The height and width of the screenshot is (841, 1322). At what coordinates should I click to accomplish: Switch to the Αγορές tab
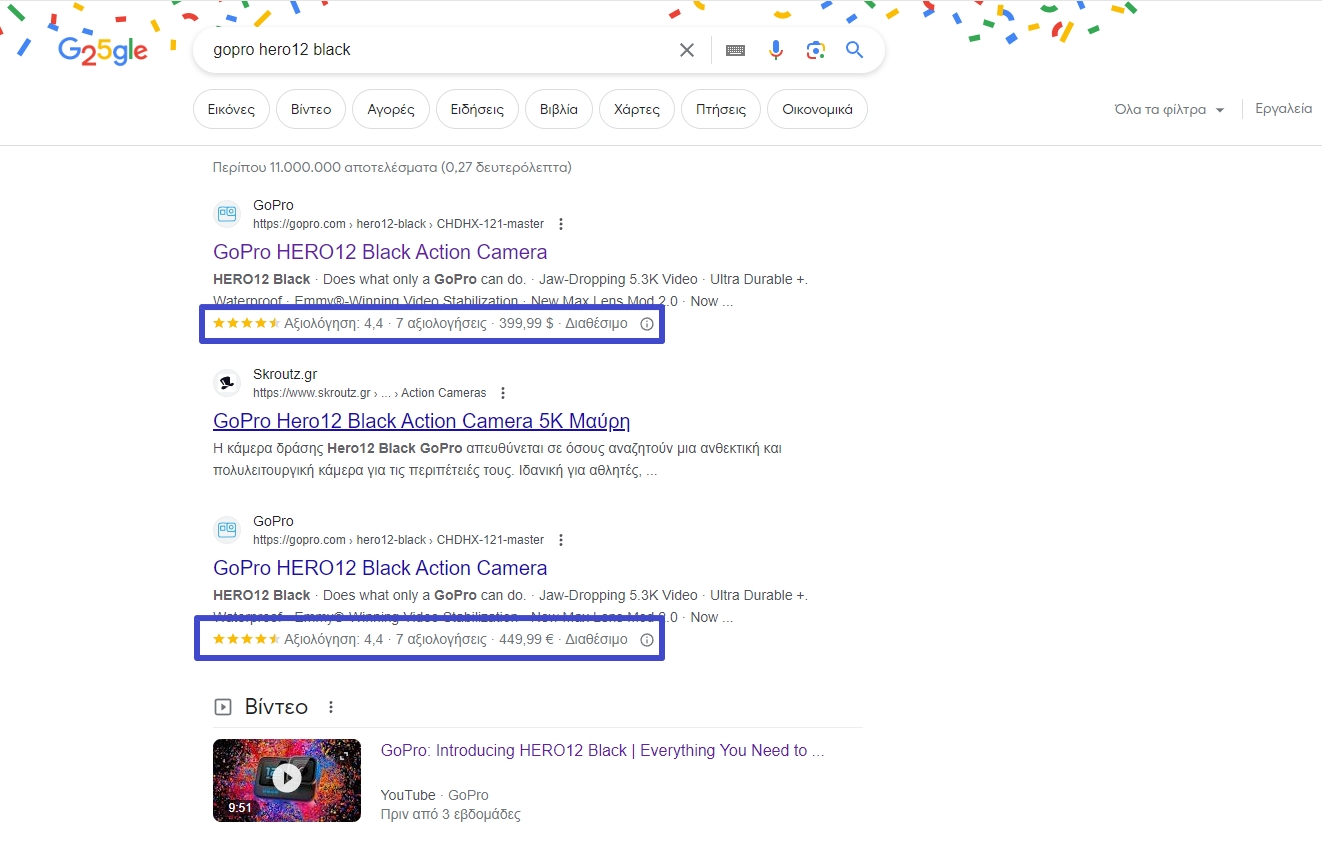[x=390, y=108]
